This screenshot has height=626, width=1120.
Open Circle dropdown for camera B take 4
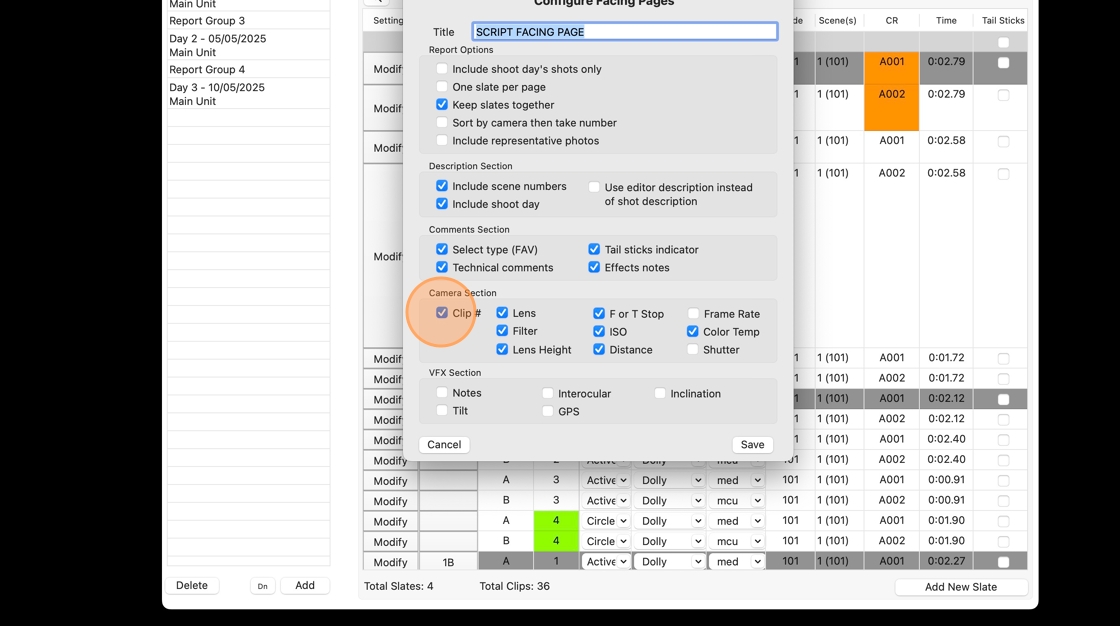tap(606, 541)
